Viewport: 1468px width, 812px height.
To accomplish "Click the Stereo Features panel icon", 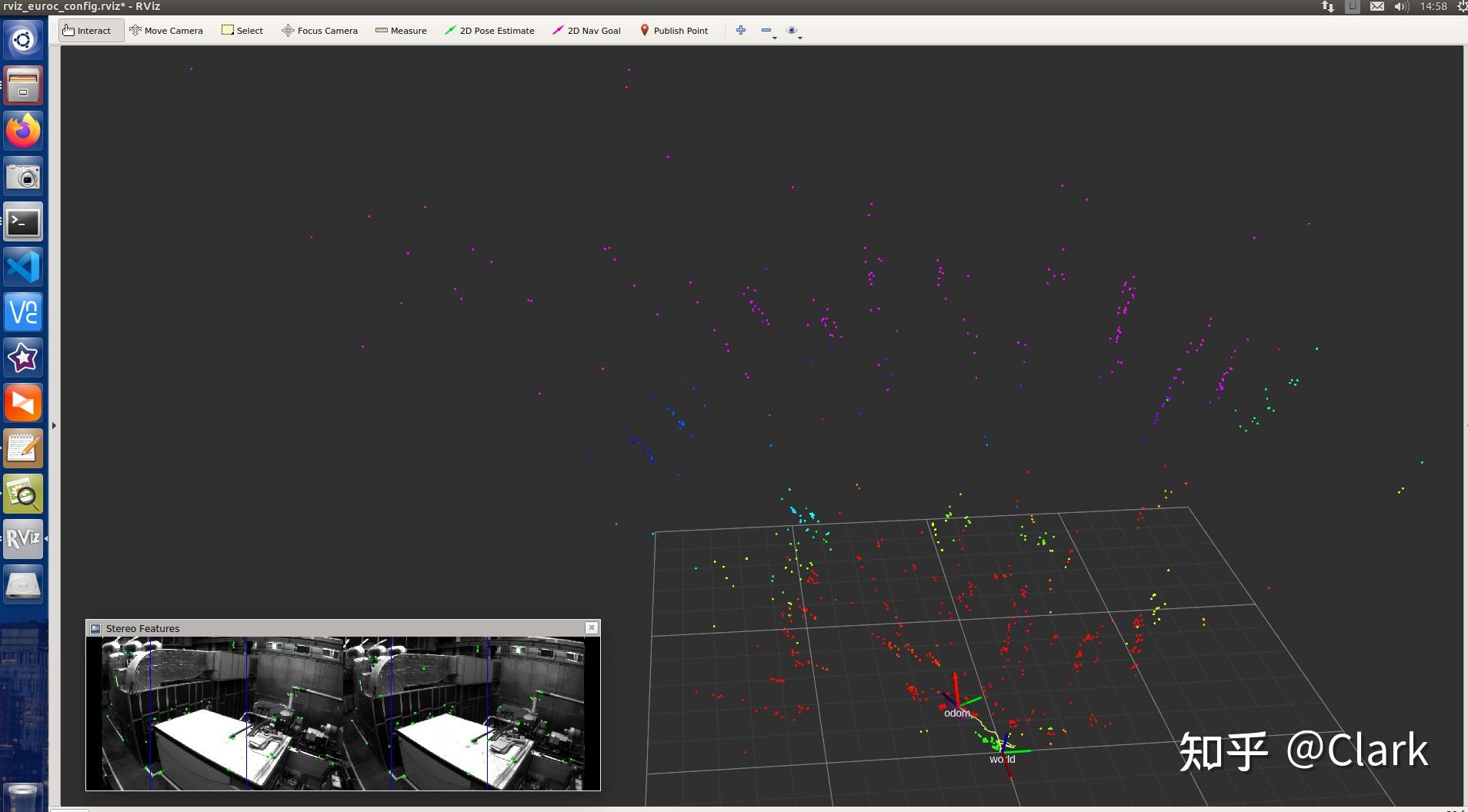I will click(95, 627).
